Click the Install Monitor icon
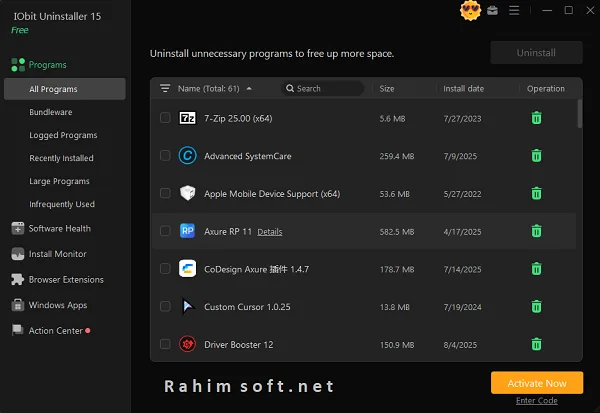600x413 pixels. pos(18,254)
